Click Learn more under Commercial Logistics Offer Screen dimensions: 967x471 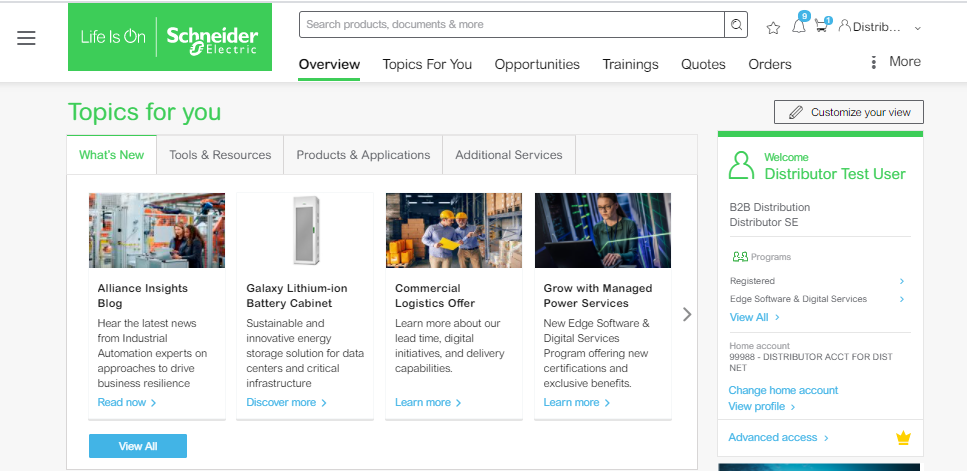pos(428,403)
